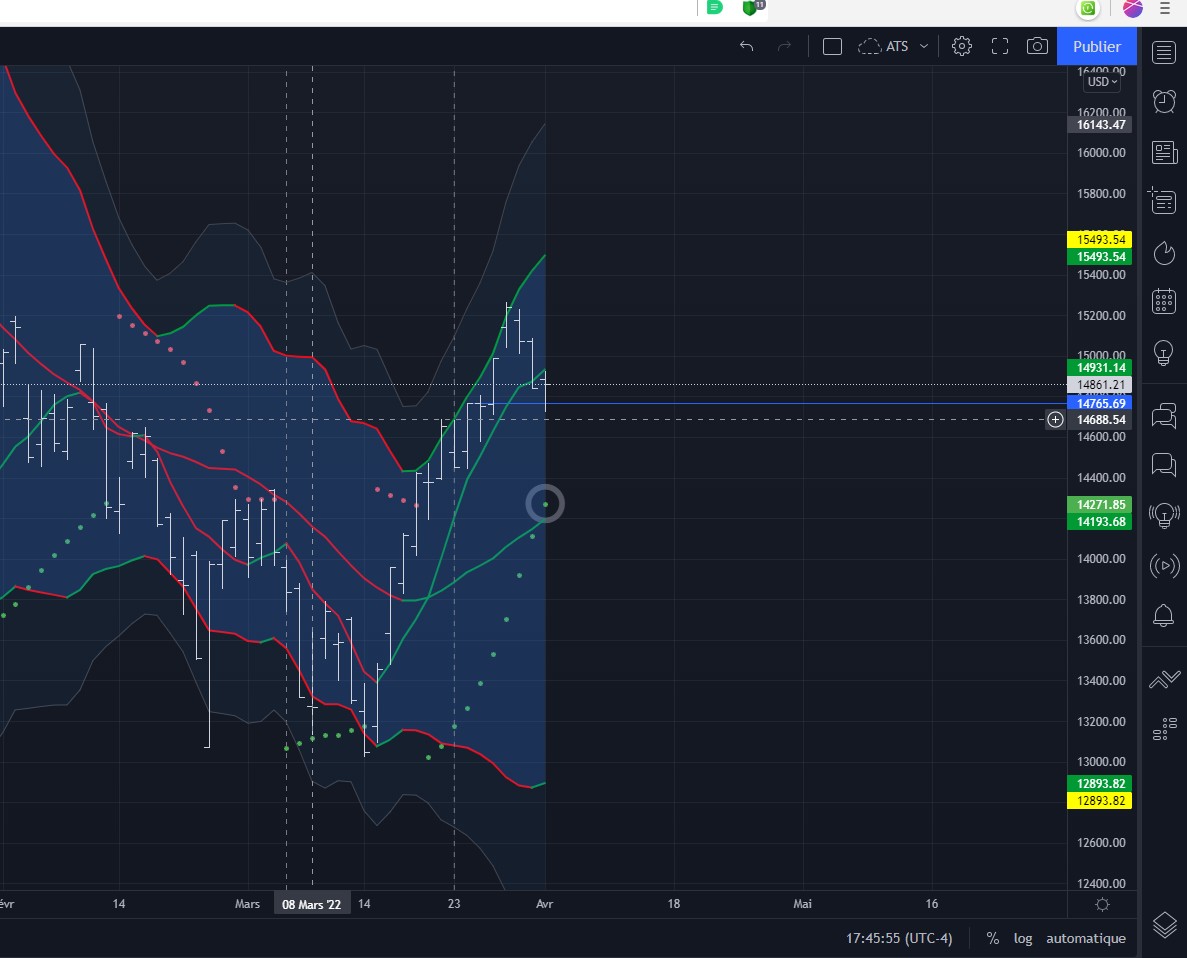Click the green 14931.14 price label
The height and width of the screenshot is (958, 1187).
[x=1099, y=367]
